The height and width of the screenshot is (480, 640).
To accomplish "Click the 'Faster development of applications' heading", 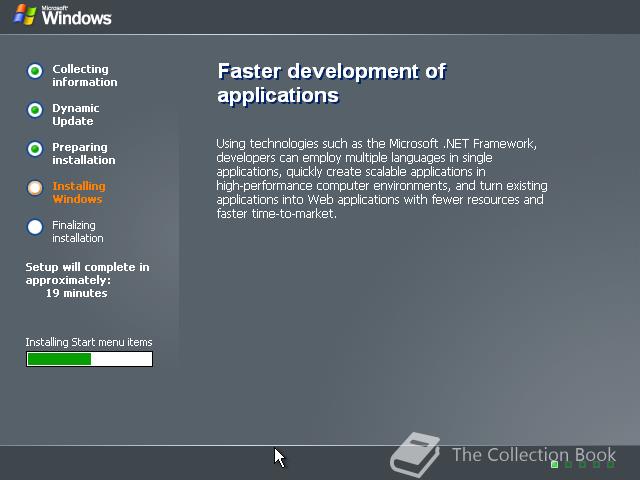I will (x=331, y=83).
